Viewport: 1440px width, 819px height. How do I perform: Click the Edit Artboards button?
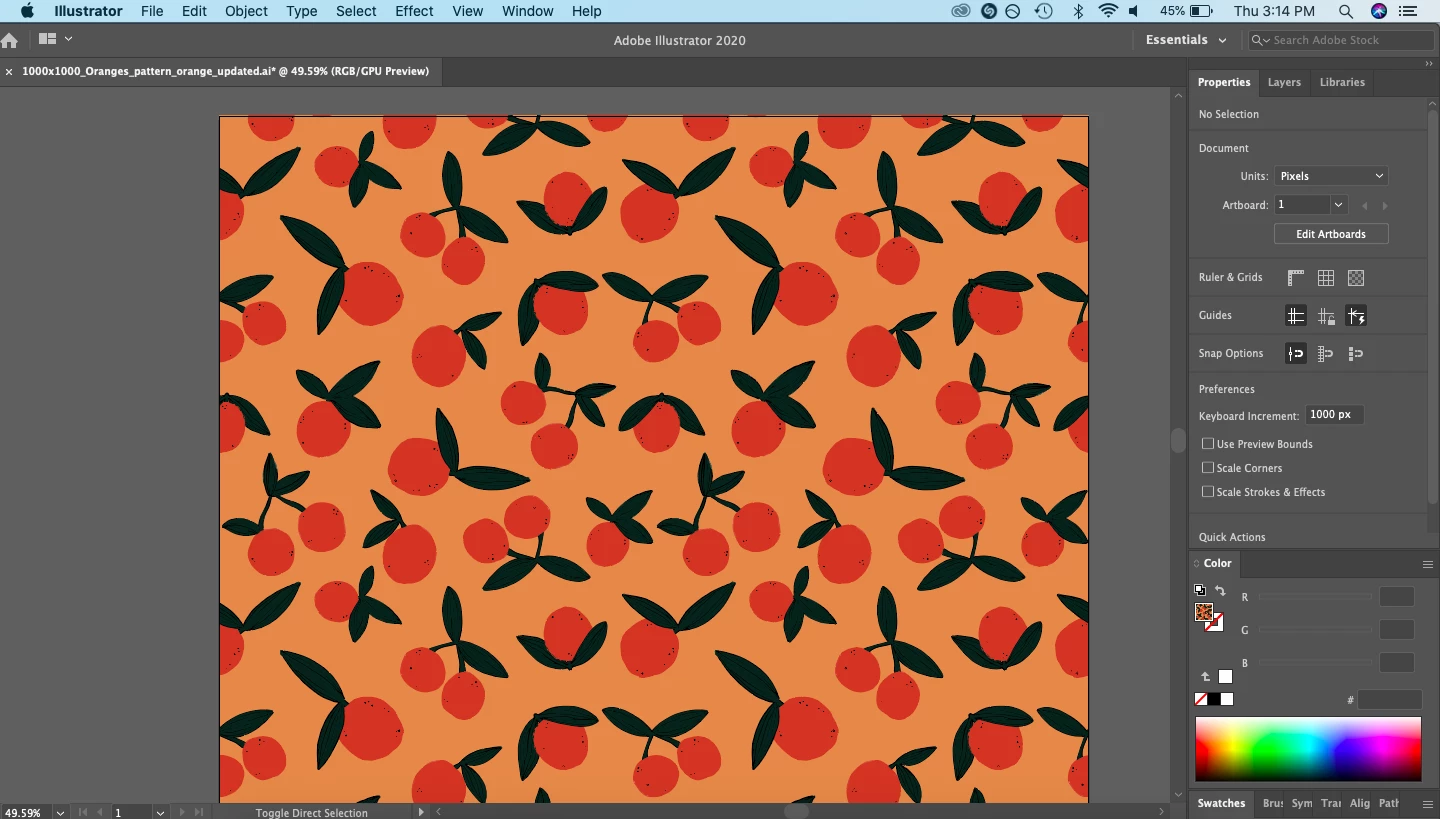coord(1331,234)
